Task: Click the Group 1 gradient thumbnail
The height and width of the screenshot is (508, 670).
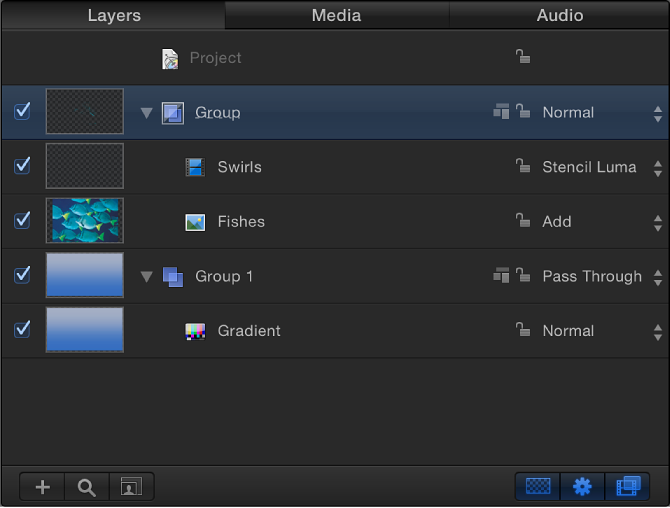Action: [85, 275]
